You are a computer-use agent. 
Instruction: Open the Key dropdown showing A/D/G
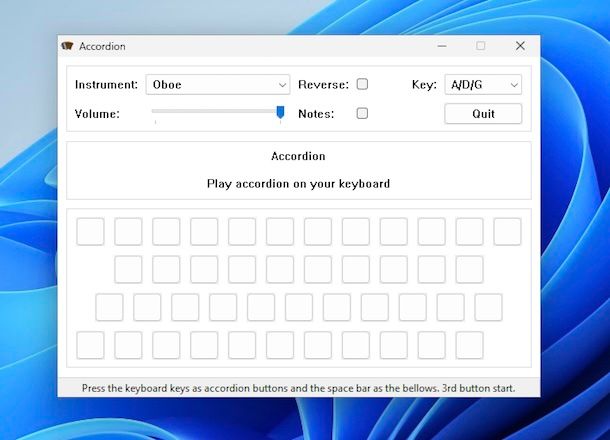(x=483, y=84)
